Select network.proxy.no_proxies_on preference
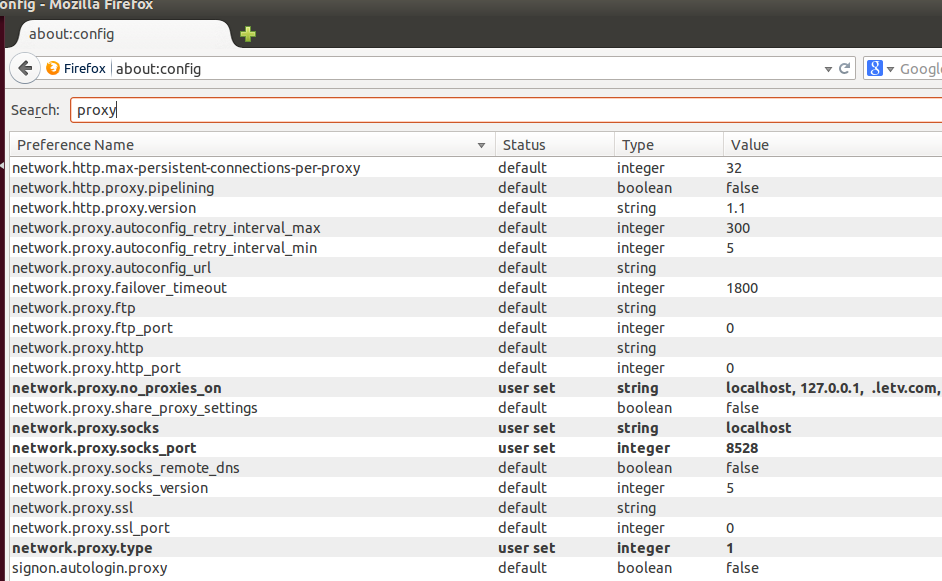Image resolution: width=942 pixels, height=581 pixels. tap(117, 388)
